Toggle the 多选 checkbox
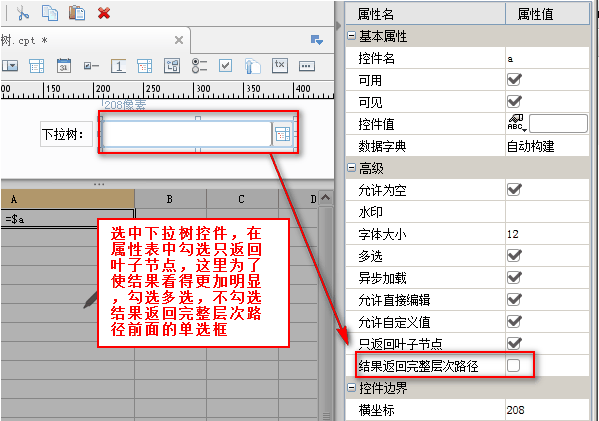The image size is (599, 421). (x=514, y=255)
